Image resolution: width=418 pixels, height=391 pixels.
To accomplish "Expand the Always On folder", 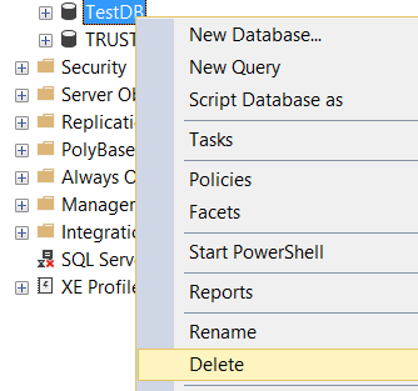I will [x=22, y=178].
